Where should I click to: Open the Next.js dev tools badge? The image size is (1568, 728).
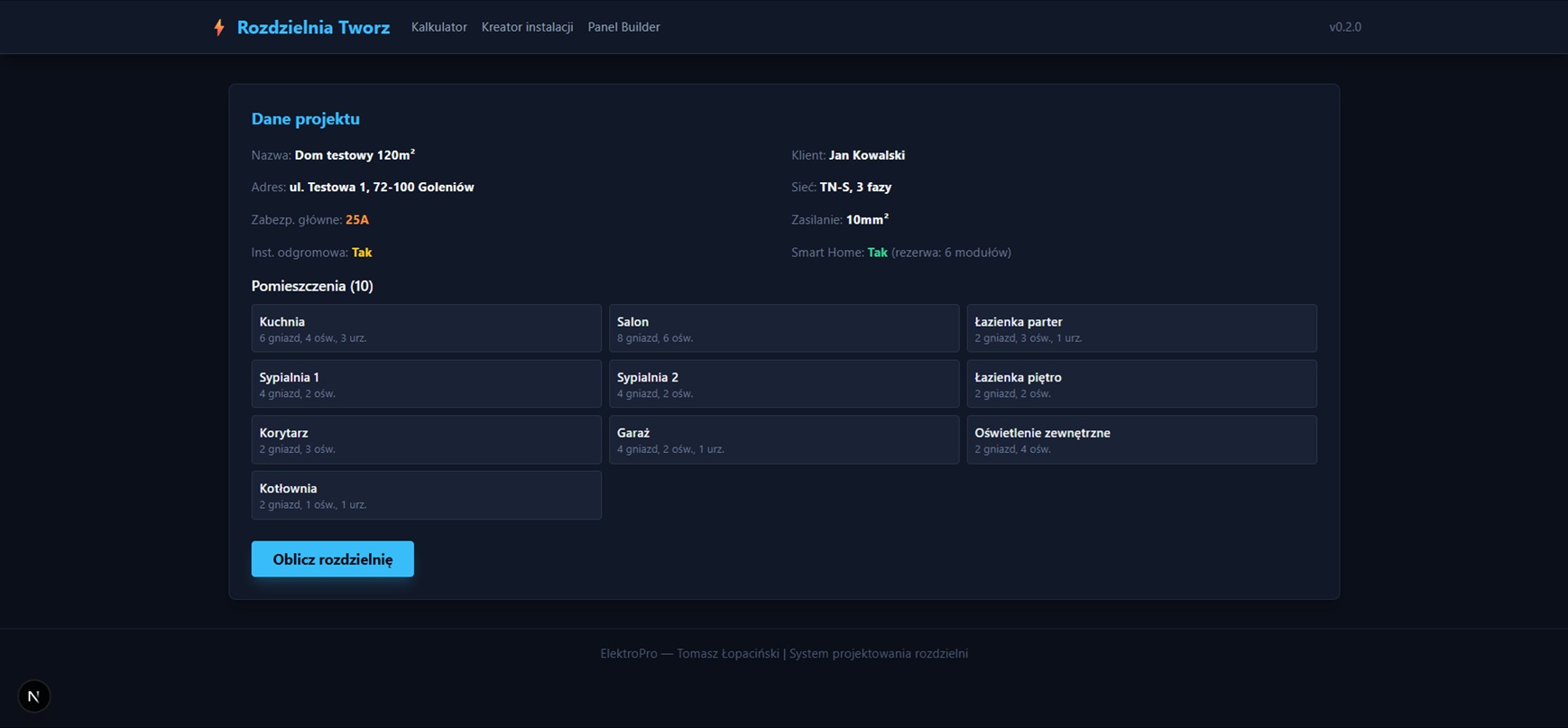coord(33,696)
